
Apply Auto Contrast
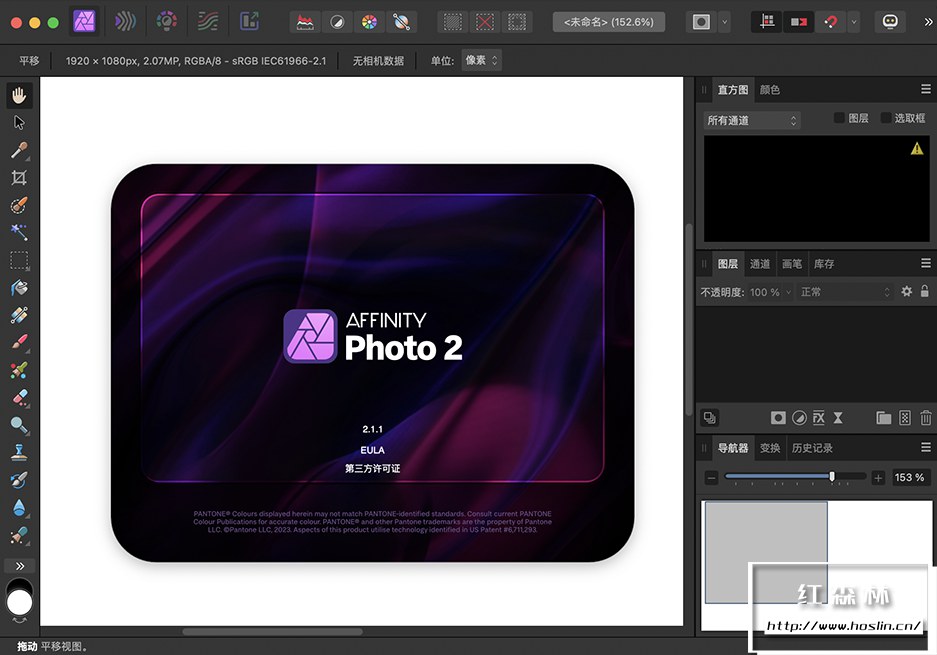coord(337,23)
